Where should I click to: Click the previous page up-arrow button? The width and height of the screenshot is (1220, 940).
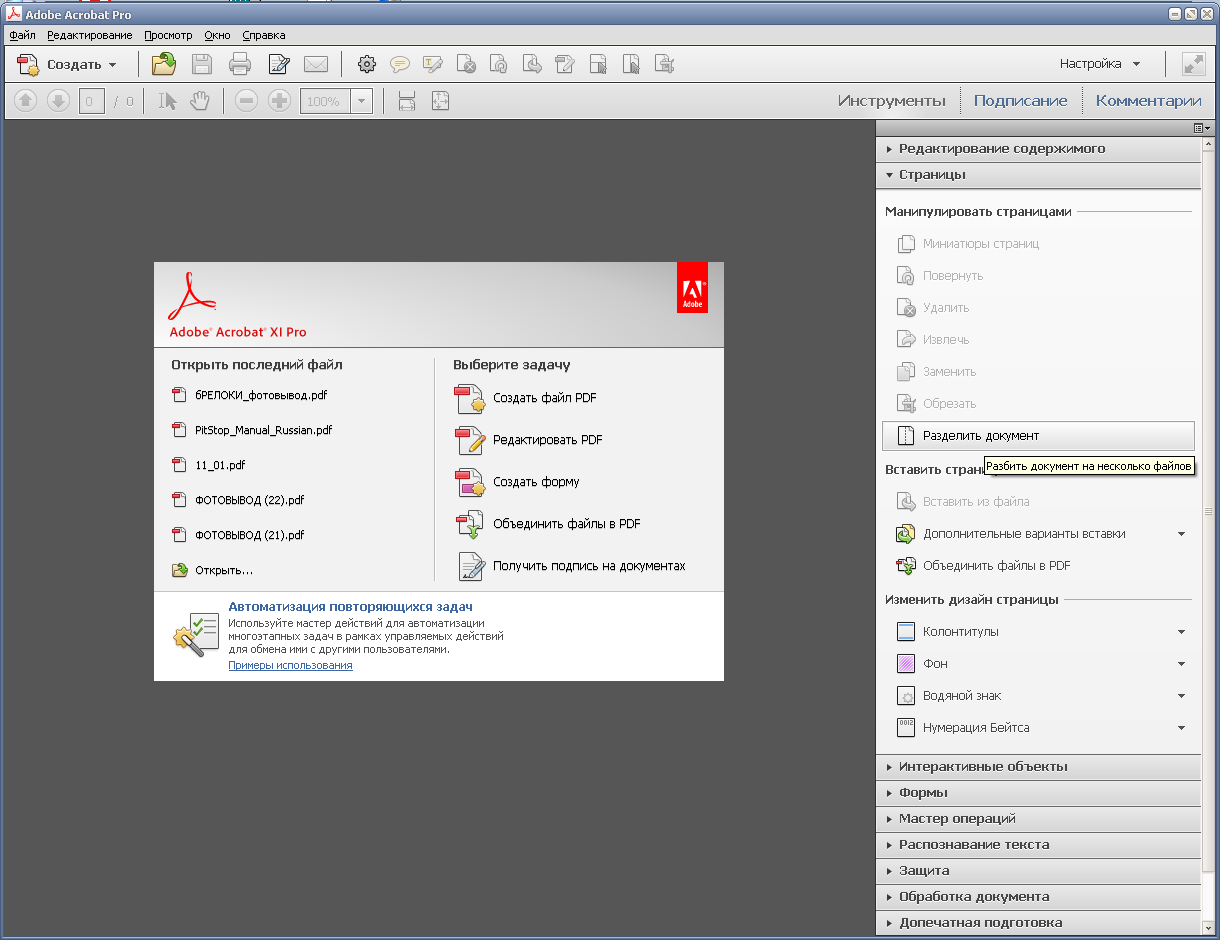(x=26, y=101)
